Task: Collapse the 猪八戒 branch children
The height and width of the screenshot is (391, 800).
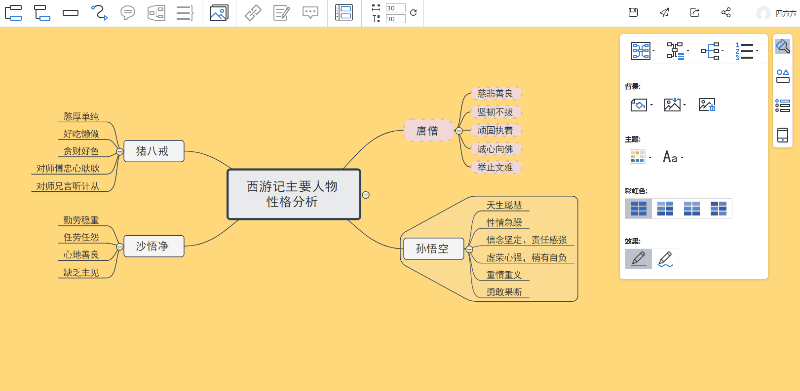Action: click(119, 152)
